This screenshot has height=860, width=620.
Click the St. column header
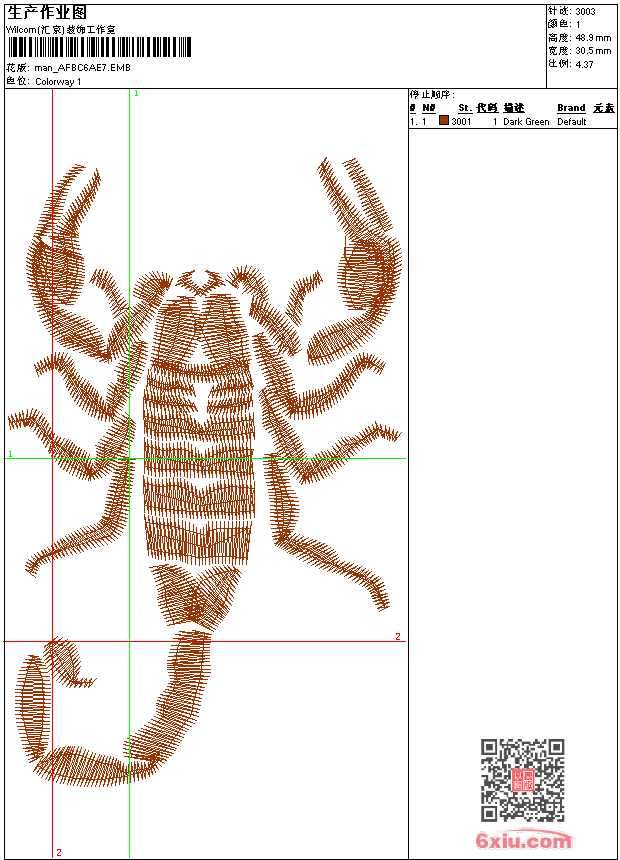[465, 108]
